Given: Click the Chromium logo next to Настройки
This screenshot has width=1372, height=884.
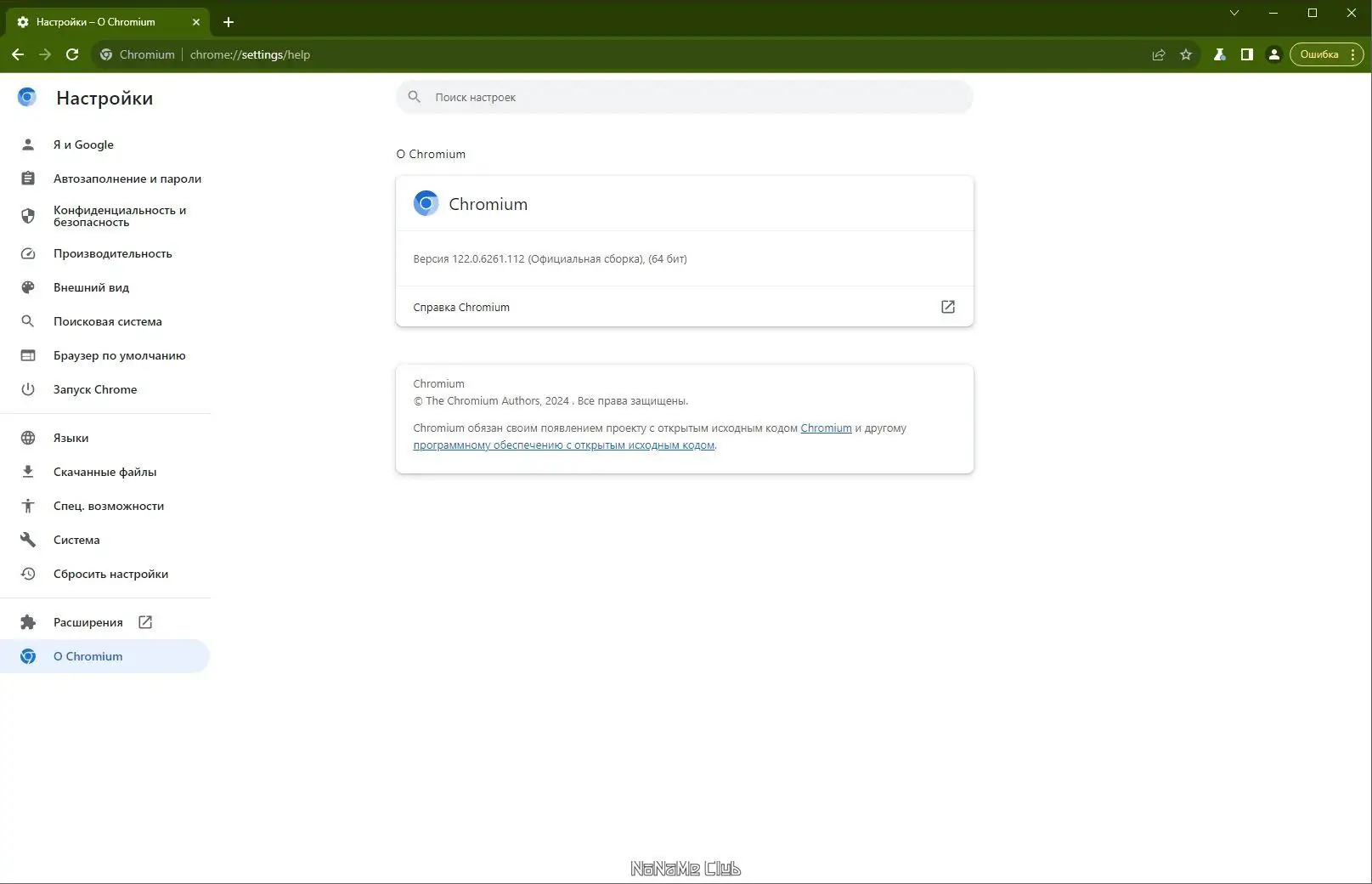Looking at the screenshot, I should [27, 97].
